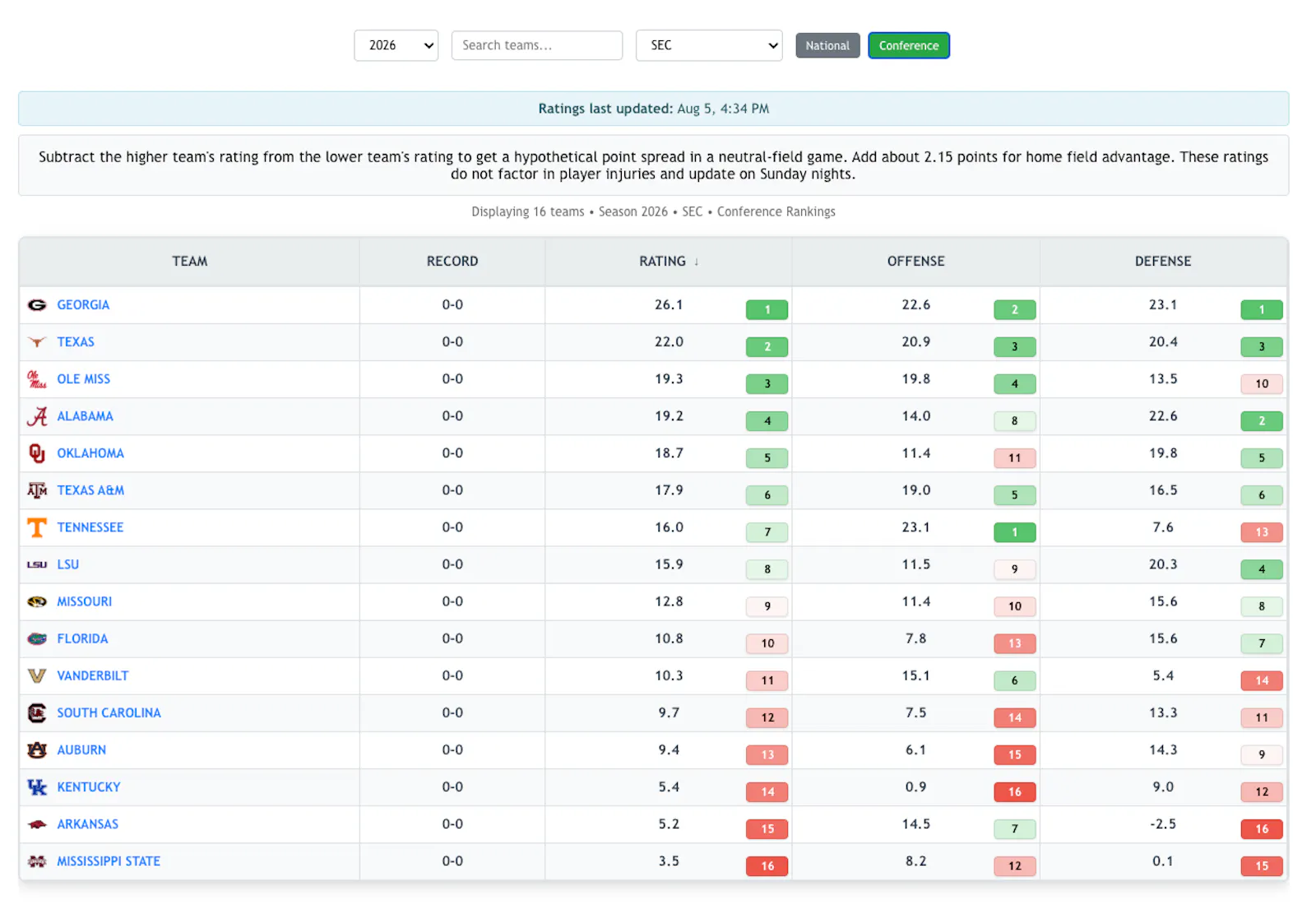The image size is (1316, 905).
Task: Click Arkansas's defense rank badge 16
Action: pos(1262,829)
